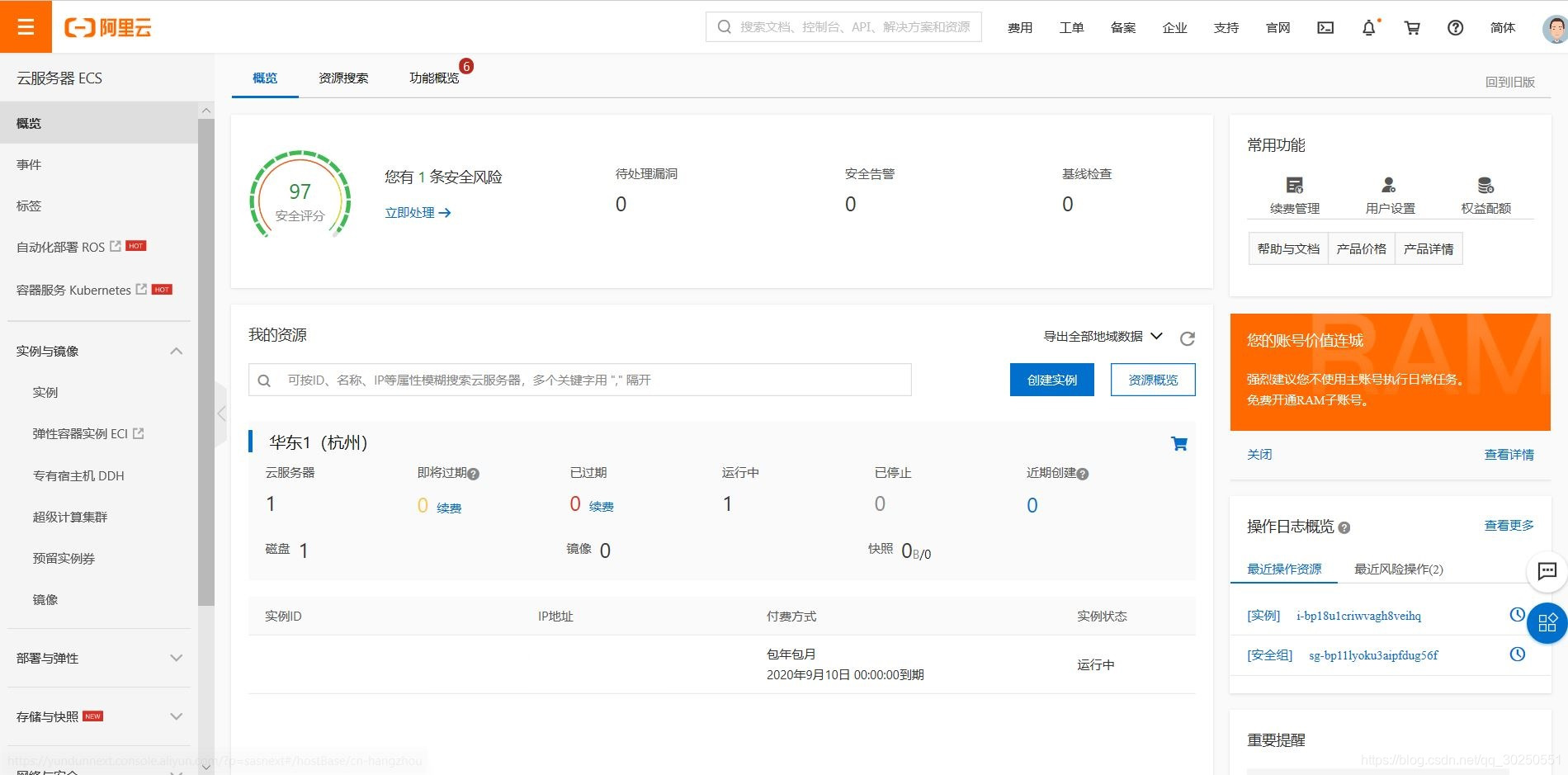Image resolution: width=1568 pixels, height=775 pixels.
Task: Open the chat feedback floating icon
Action: point(1547,571)
